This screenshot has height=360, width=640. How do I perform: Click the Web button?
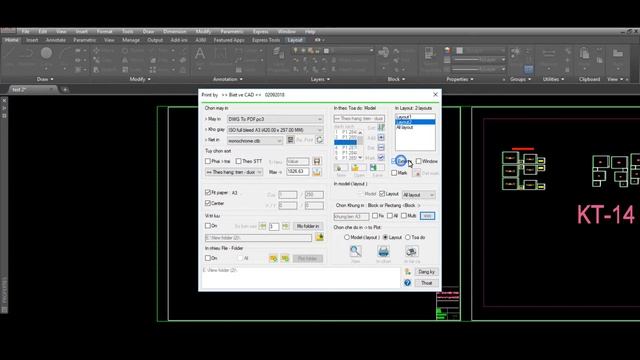tap(427, 216)
